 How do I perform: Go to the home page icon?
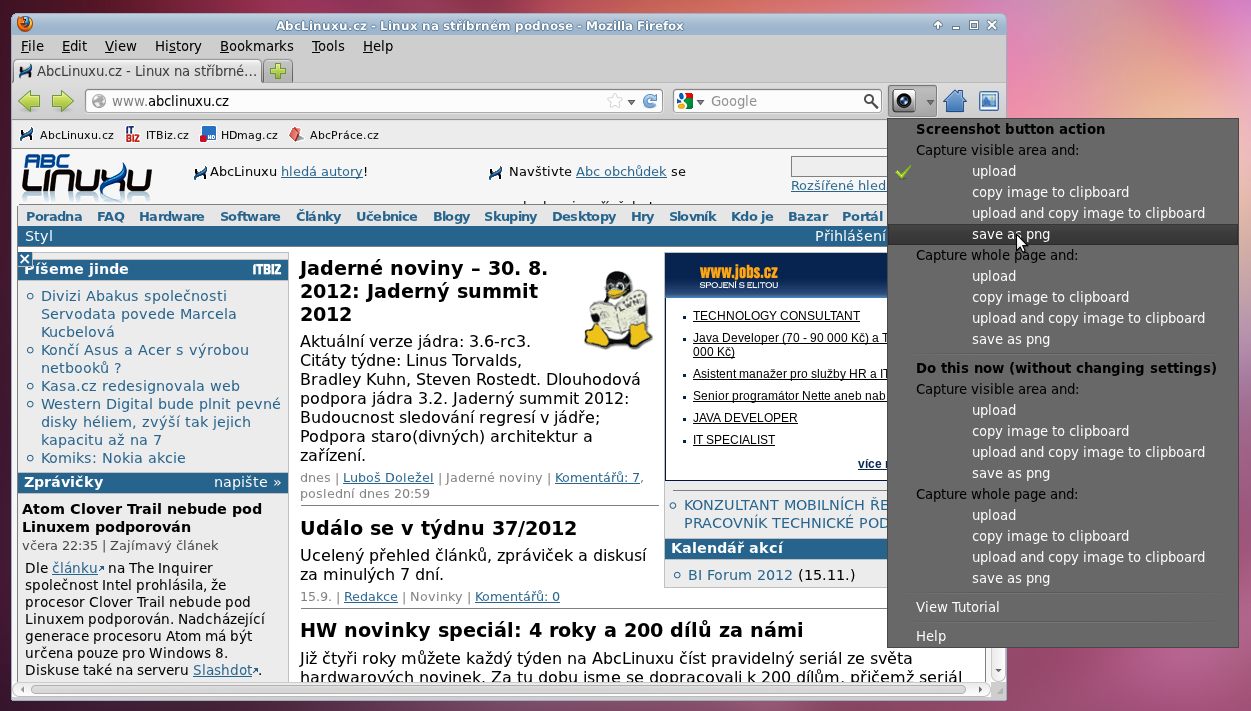point(955,101)
